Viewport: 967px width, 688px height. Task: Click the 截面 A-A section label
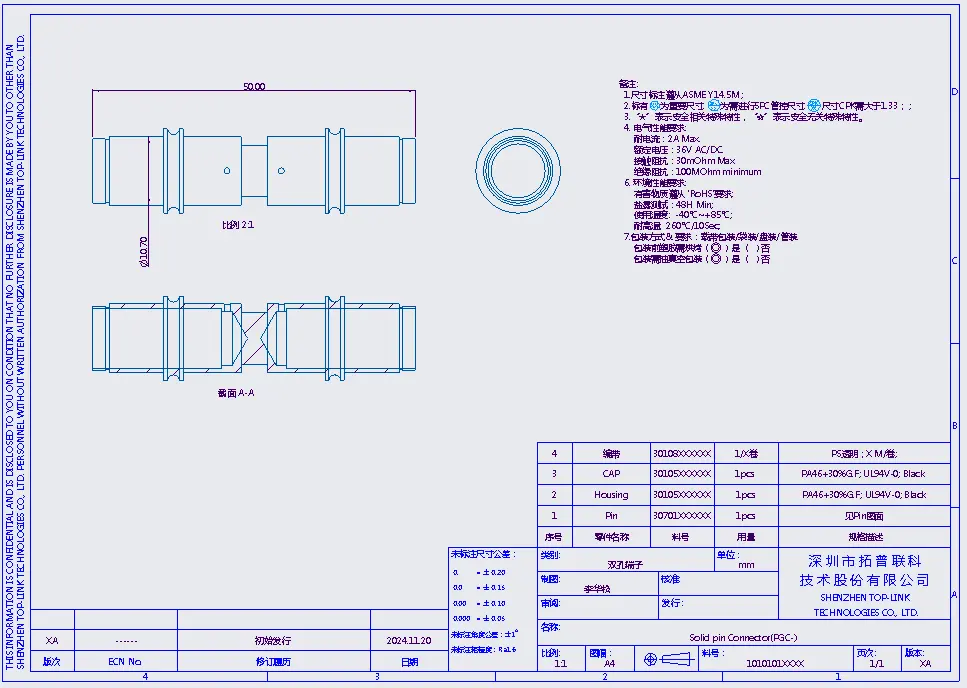pos(235,393)
